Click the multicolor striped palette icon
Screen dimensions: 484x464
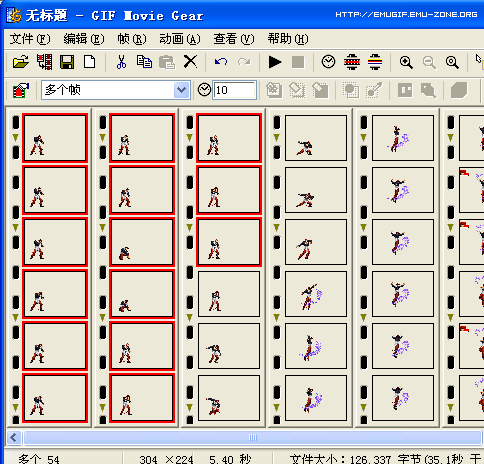[375, 62]
